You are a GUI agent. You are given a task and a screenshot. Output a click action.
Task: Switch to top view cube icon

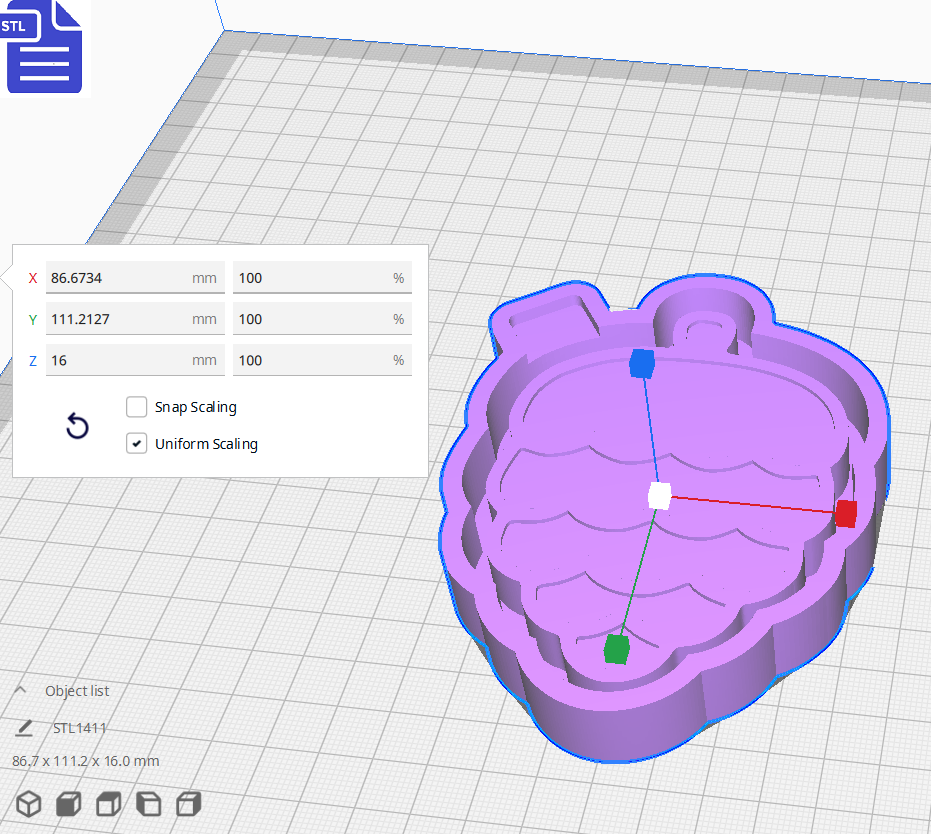pyautogui.click(x=108, y=803)
